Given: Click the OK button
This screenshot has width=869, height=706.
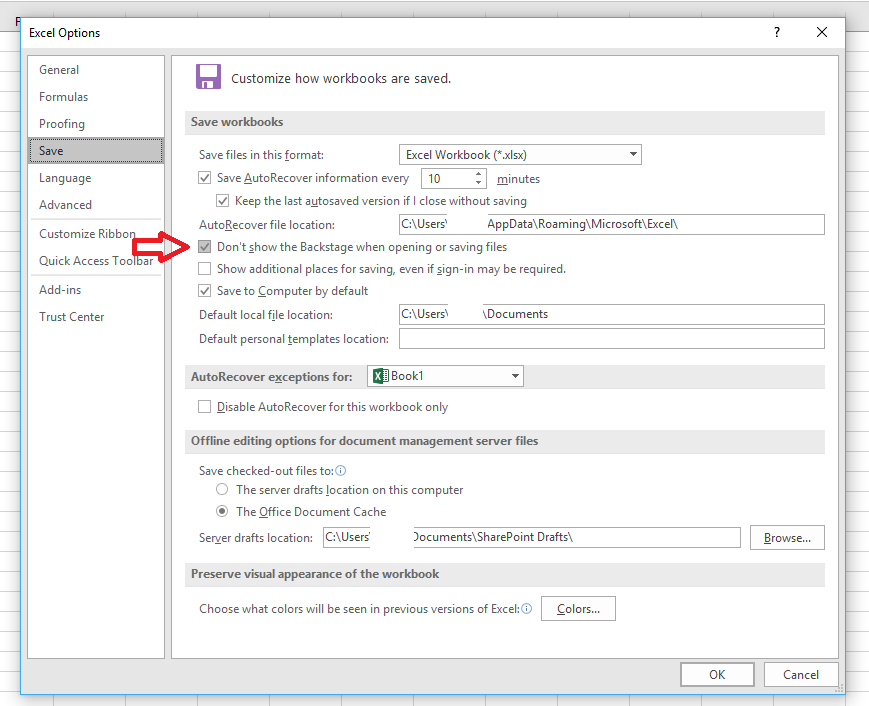Looking at the screenshot, I should click(x=717, y=674).
